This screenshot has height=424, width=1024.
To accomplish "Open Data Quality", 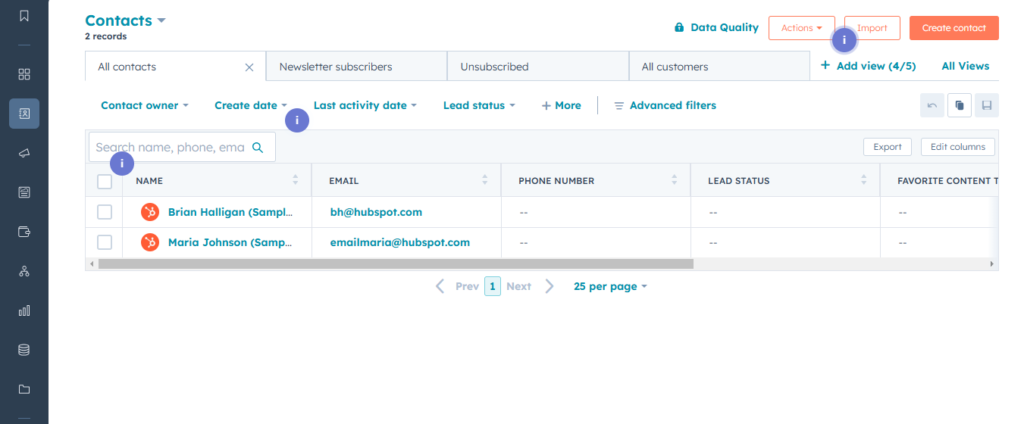I will (x=716, y=27).
